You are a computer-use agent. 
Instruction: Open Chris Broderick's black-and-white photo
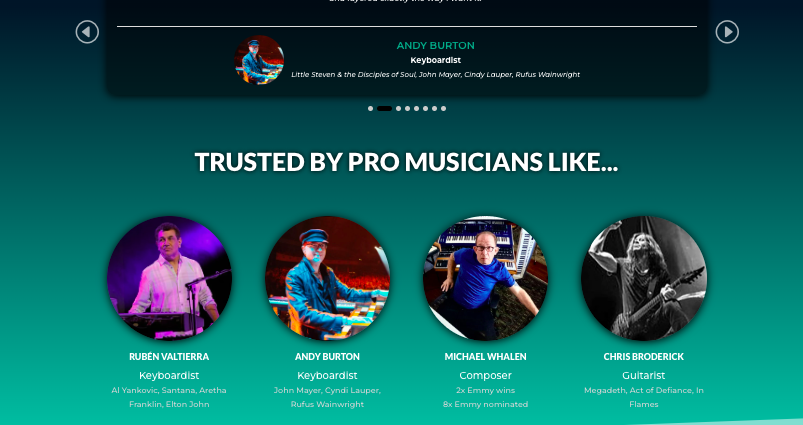[x=644, y=278]
